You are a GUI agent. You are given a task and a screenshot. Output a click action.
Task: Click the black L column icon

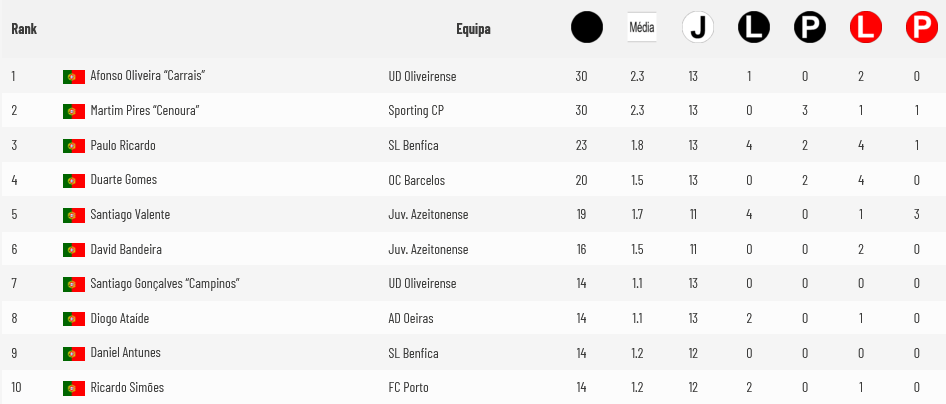(754, 28)
